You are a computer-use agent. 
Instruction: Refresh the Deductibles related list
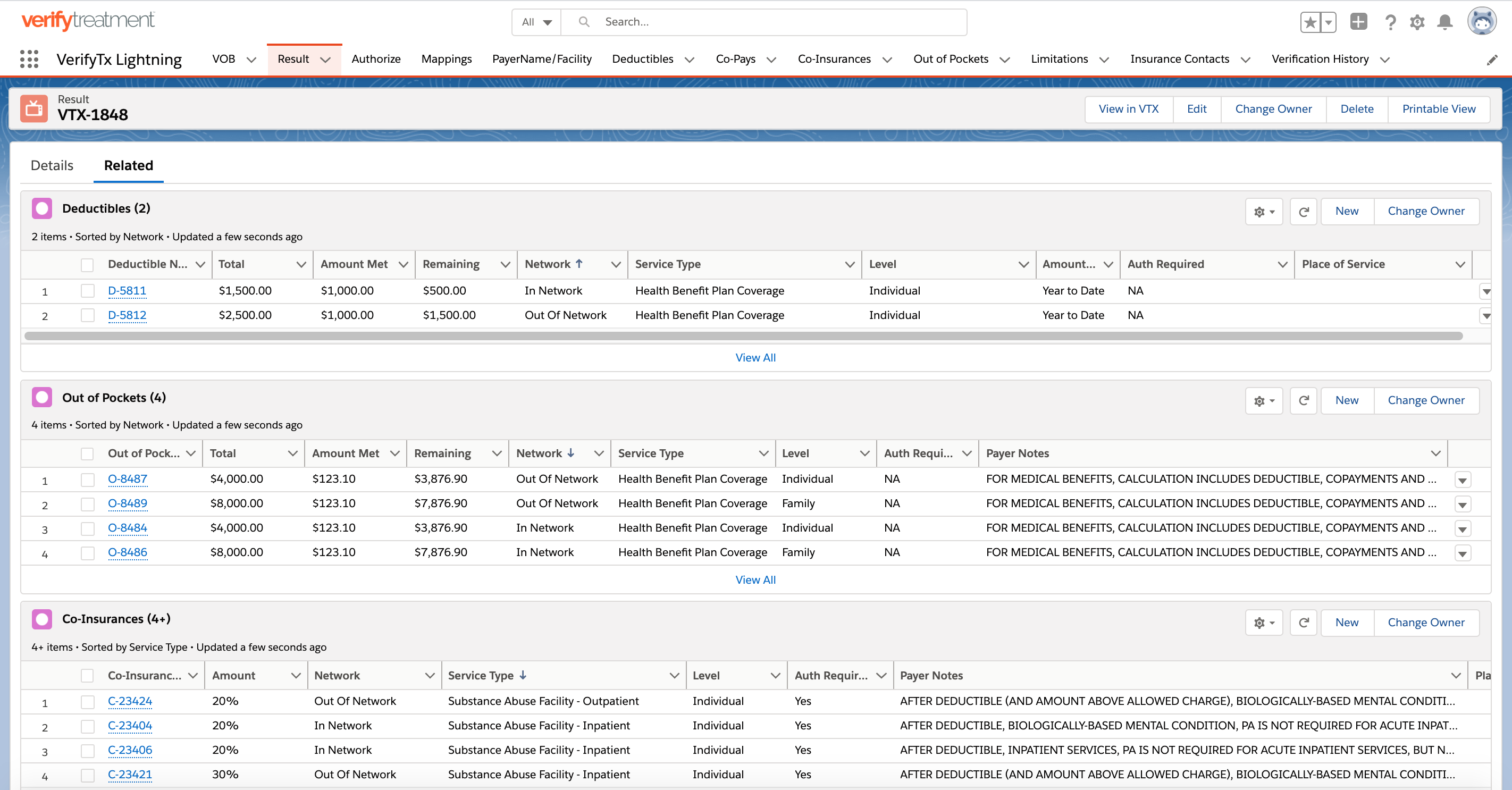point(1303,211)
